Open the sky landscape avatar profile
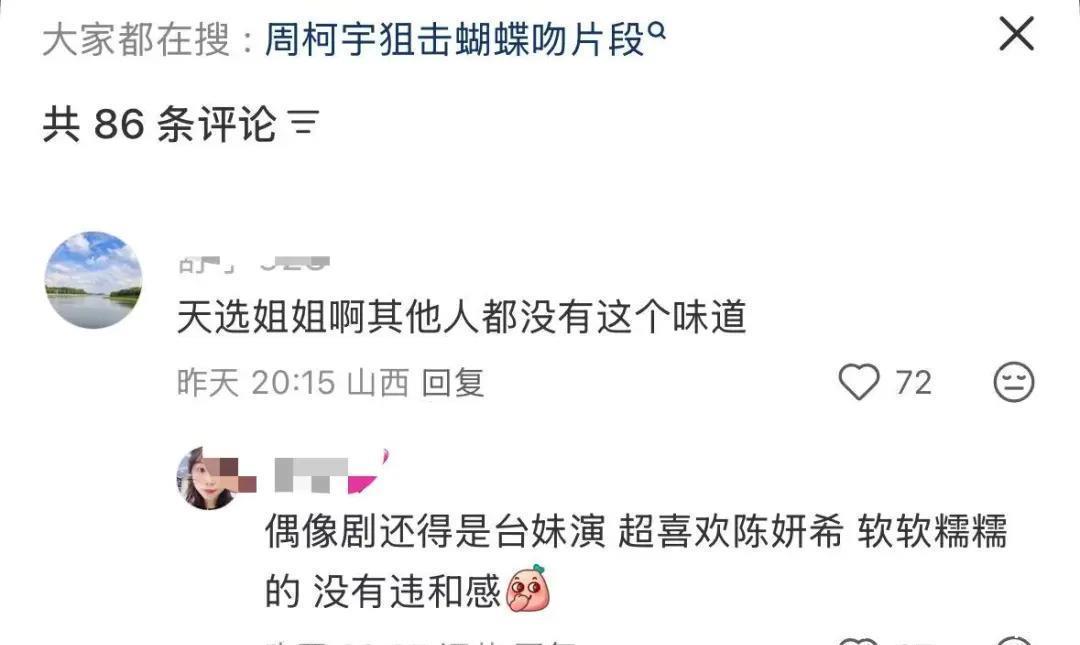 click(x=94, y=280)
